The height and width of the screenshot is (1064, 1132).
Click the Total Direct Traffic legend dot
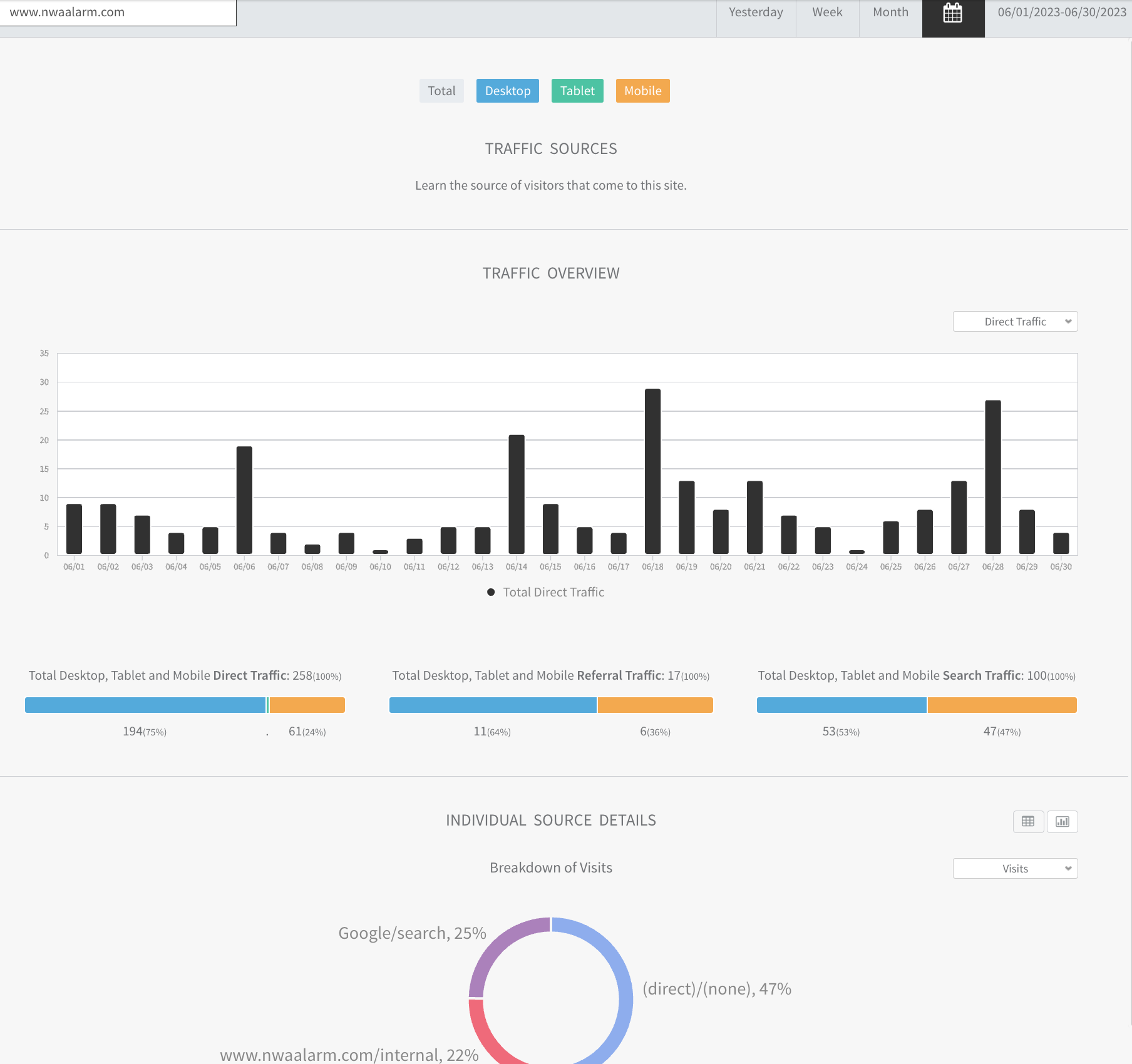pos(491,592)
